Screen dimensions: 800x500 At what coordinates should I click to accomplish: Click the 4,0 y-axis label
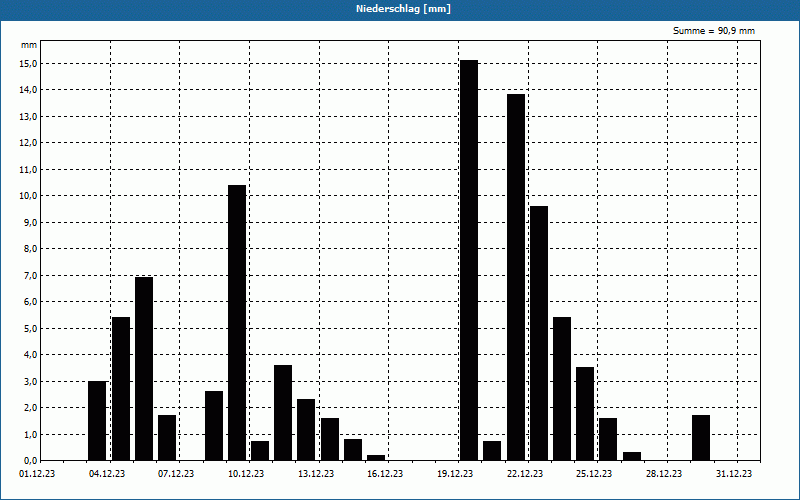click(29, 355)
